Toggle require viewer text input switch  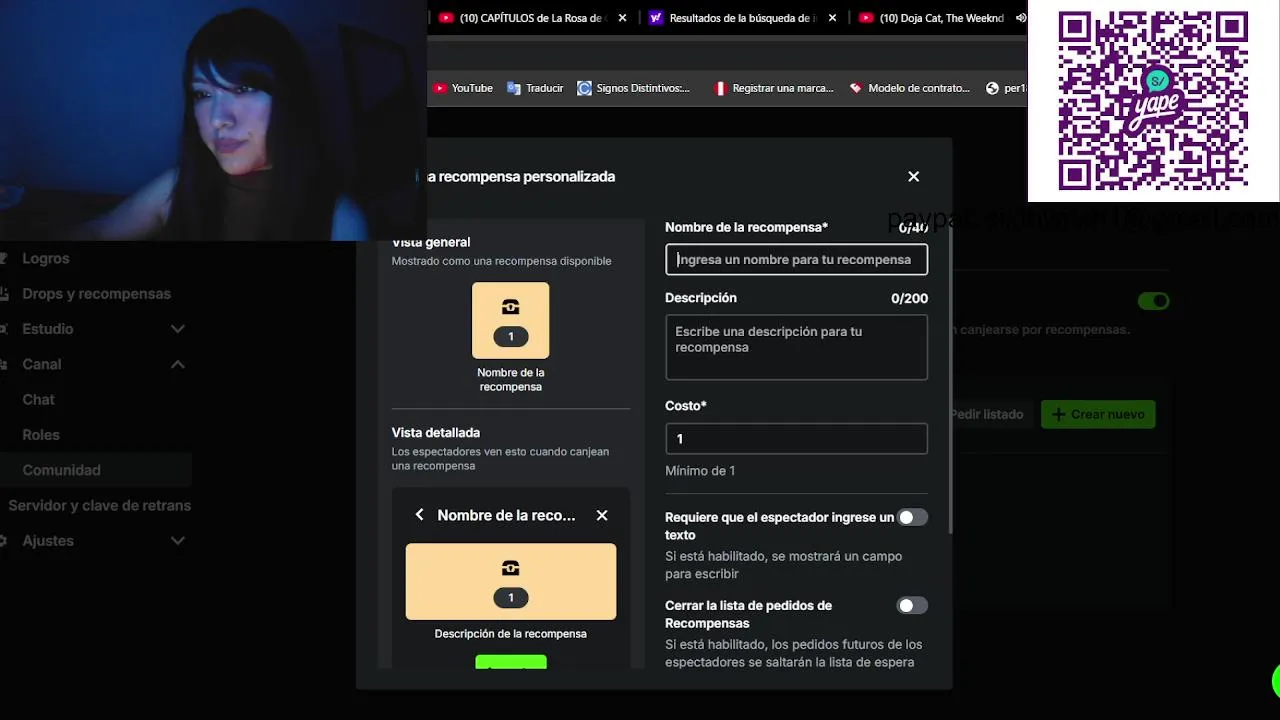point(912,517)
